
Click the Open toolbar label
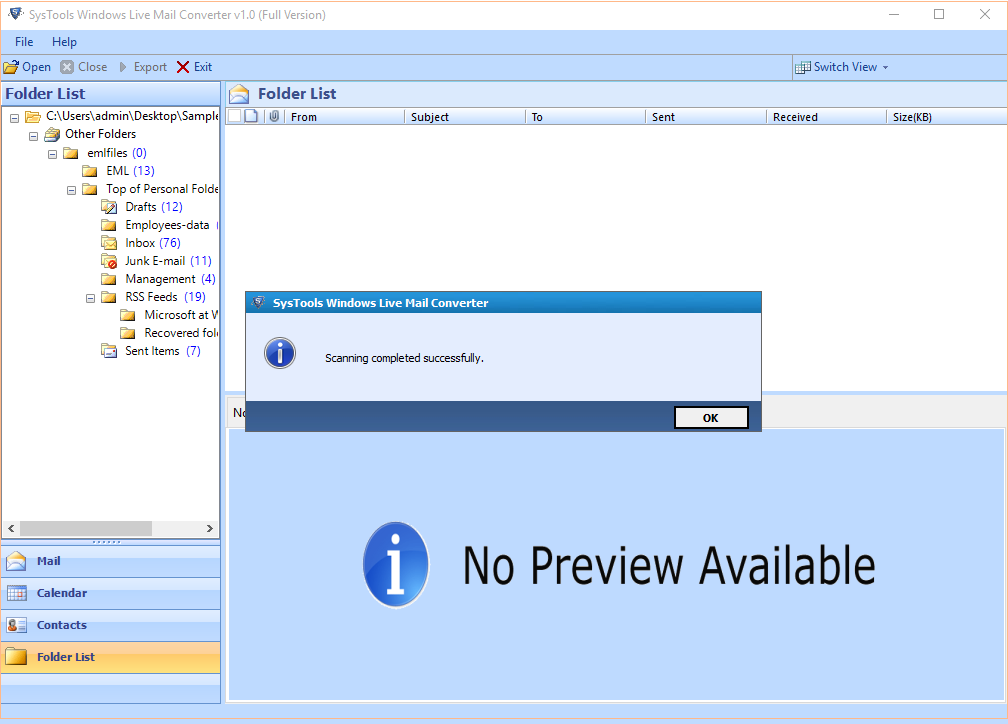click(x=37, y=67)
